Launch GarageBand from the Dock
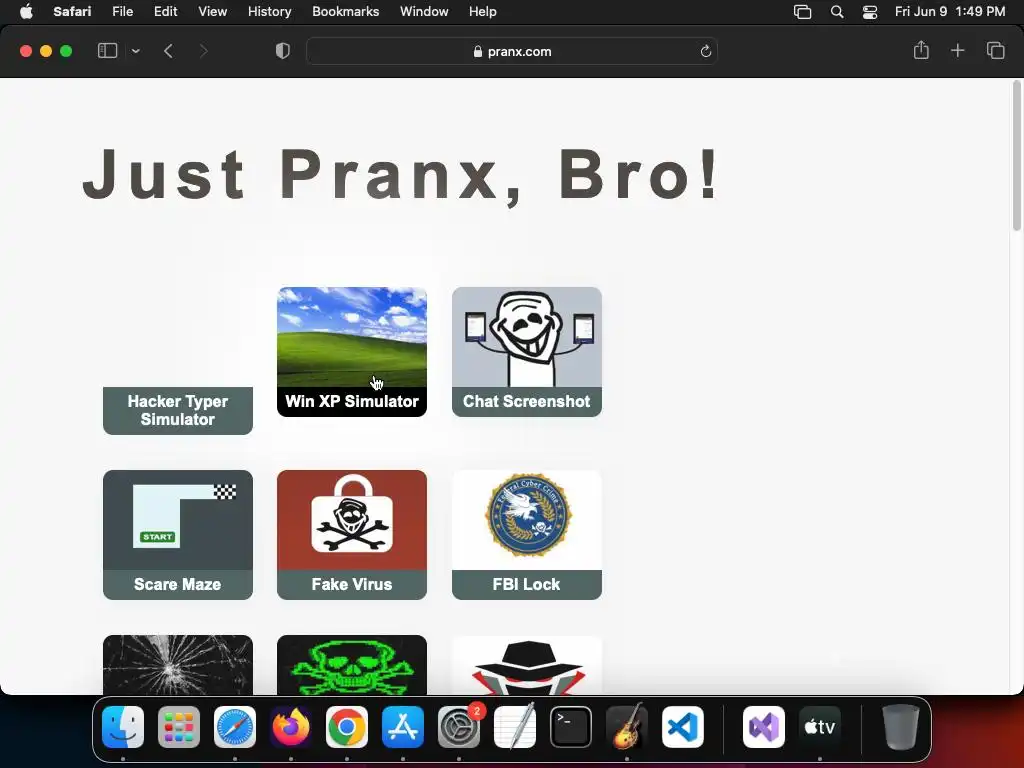1024x768 pixels. pos(627,727)
